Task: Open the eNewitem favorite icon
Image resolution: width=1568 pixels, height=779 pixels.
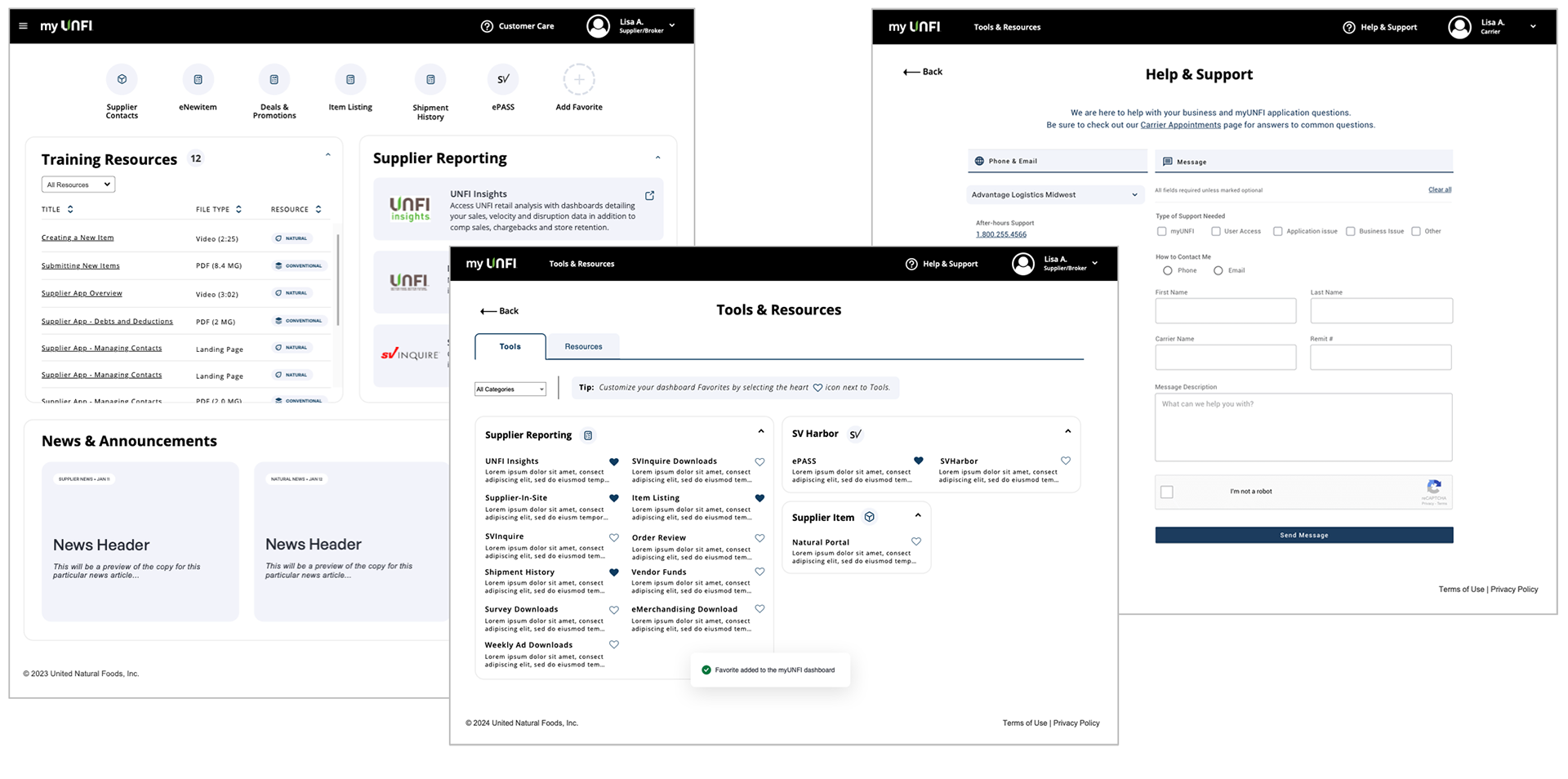Action: click(x=198, y=79)
